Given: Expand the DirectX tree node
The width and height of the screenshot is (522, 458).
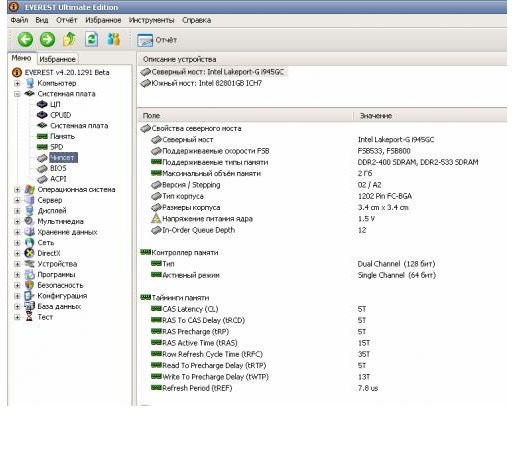Looking at the screenshot, I should [x=17, y=254].
